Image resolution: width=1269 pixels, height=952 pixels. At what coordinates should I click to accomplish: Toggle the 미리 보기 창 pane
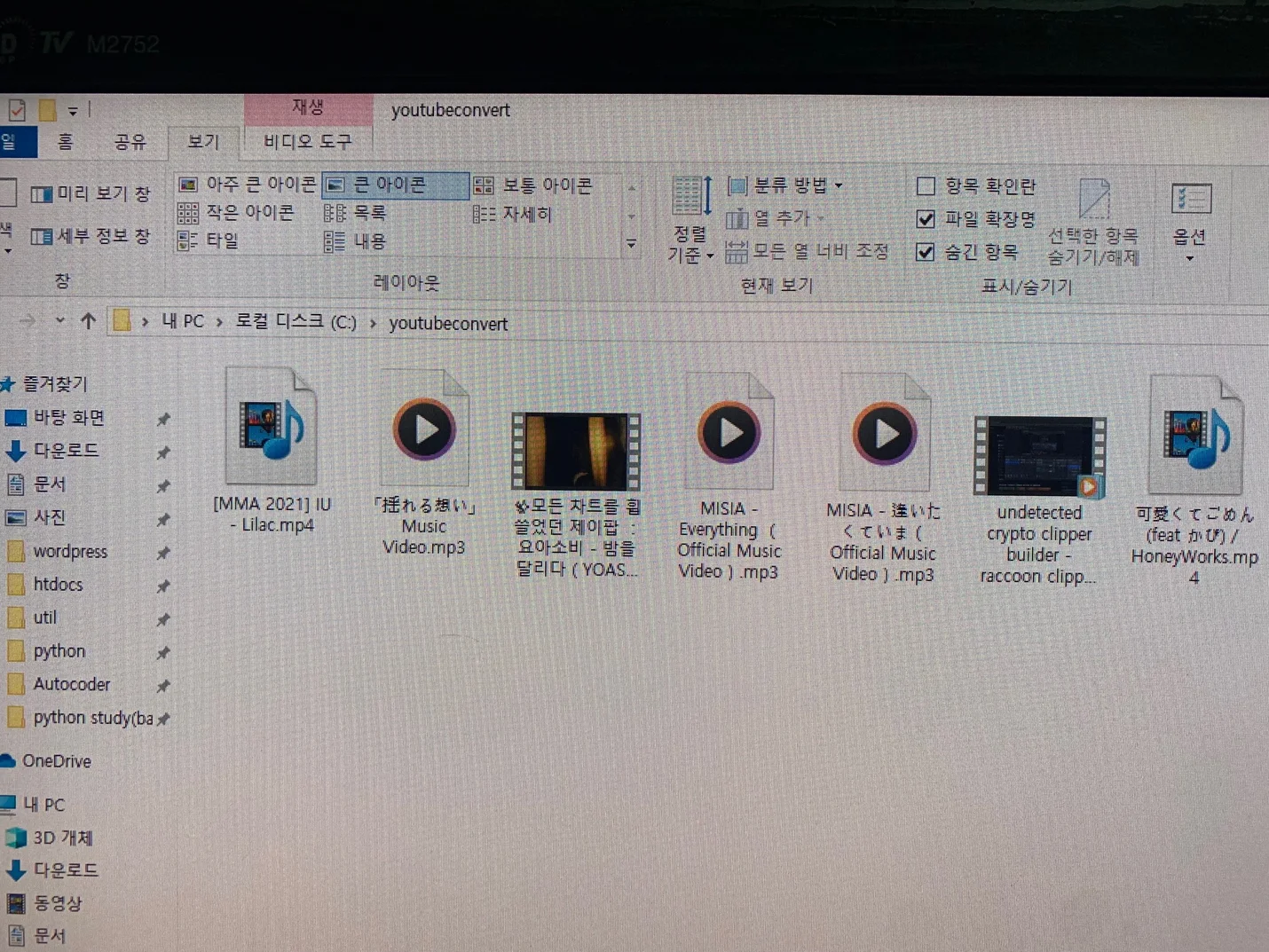click(91, 193)
